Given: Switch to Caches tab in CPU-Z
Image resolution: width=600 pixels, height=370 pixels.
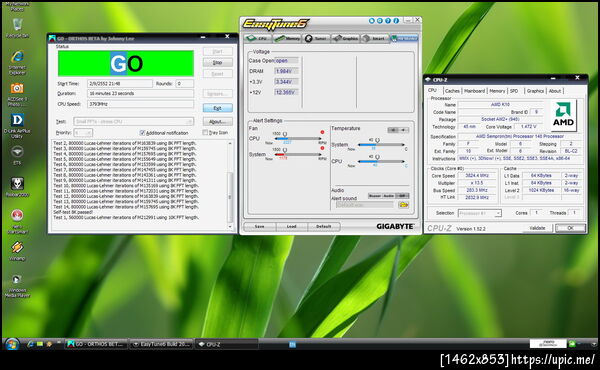Looking at the screenshot, I should pyautogui.click(x=452, y=91).
